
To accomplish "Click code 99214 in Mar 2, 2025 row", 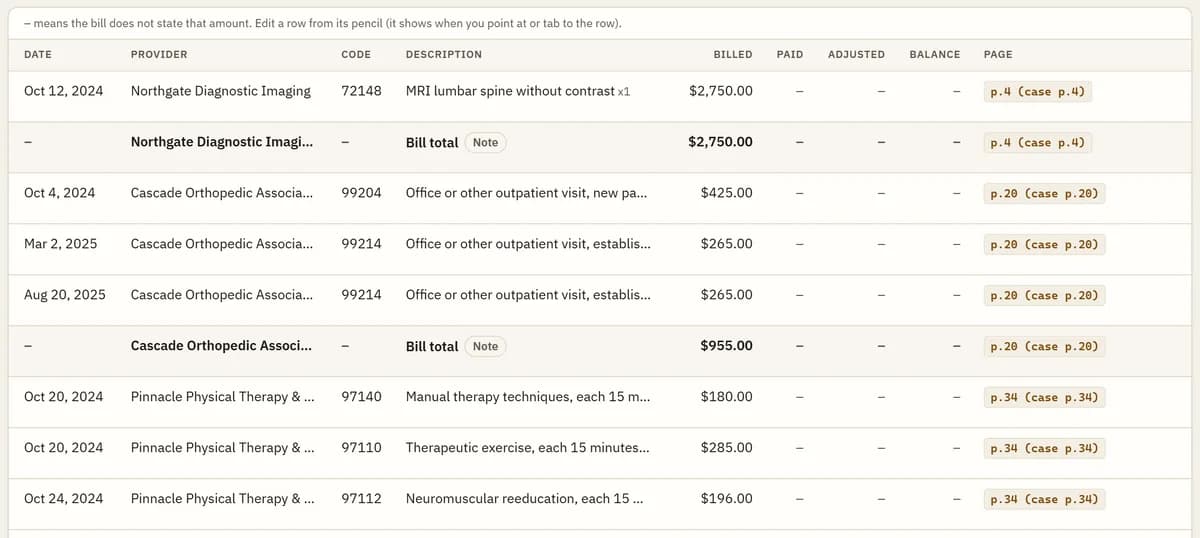I will coord(361,244).
